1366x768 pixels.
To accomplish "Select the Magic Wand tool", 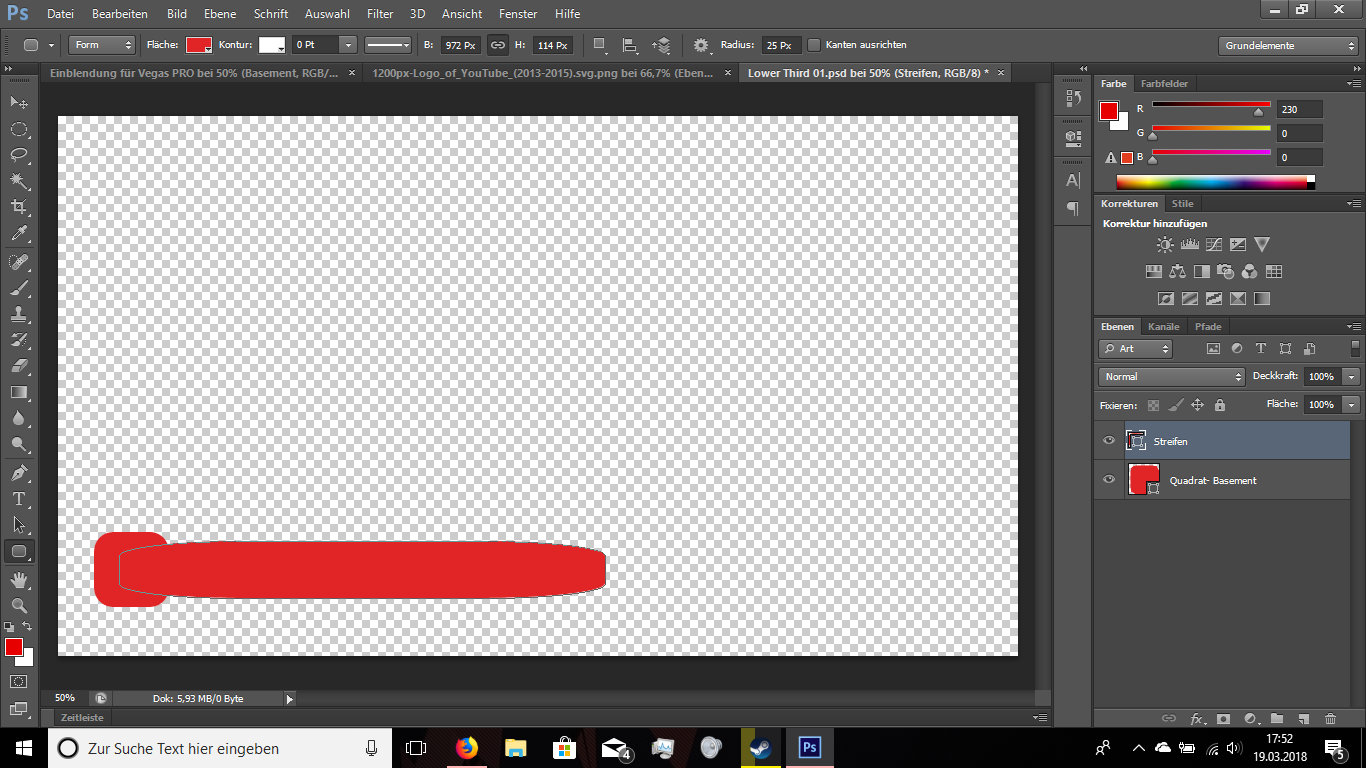I will pyautogui.click(x=18, y=181).
